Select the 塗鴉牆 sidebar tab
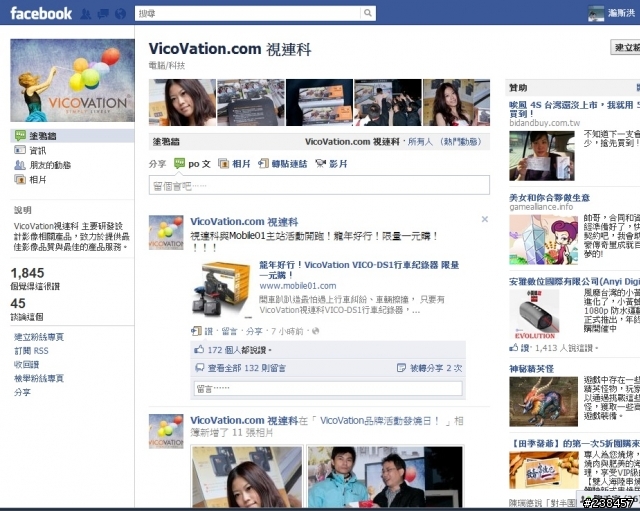 (72, 136)
